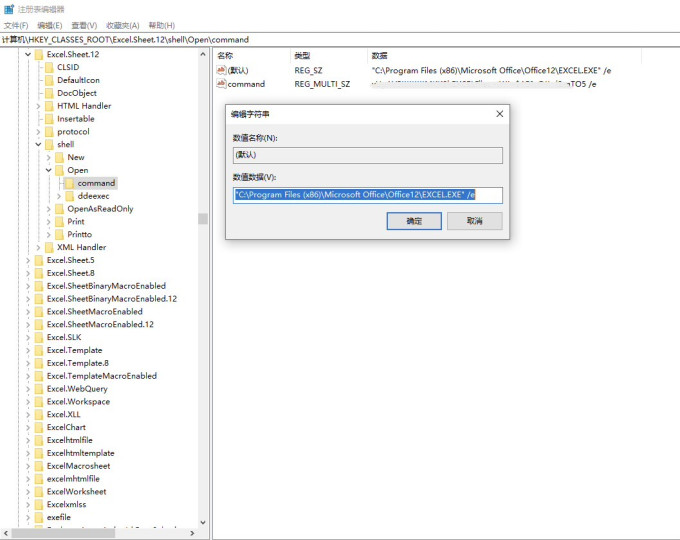Expand the ddeexec key
The image size is (680, 540).
point(59,196)
